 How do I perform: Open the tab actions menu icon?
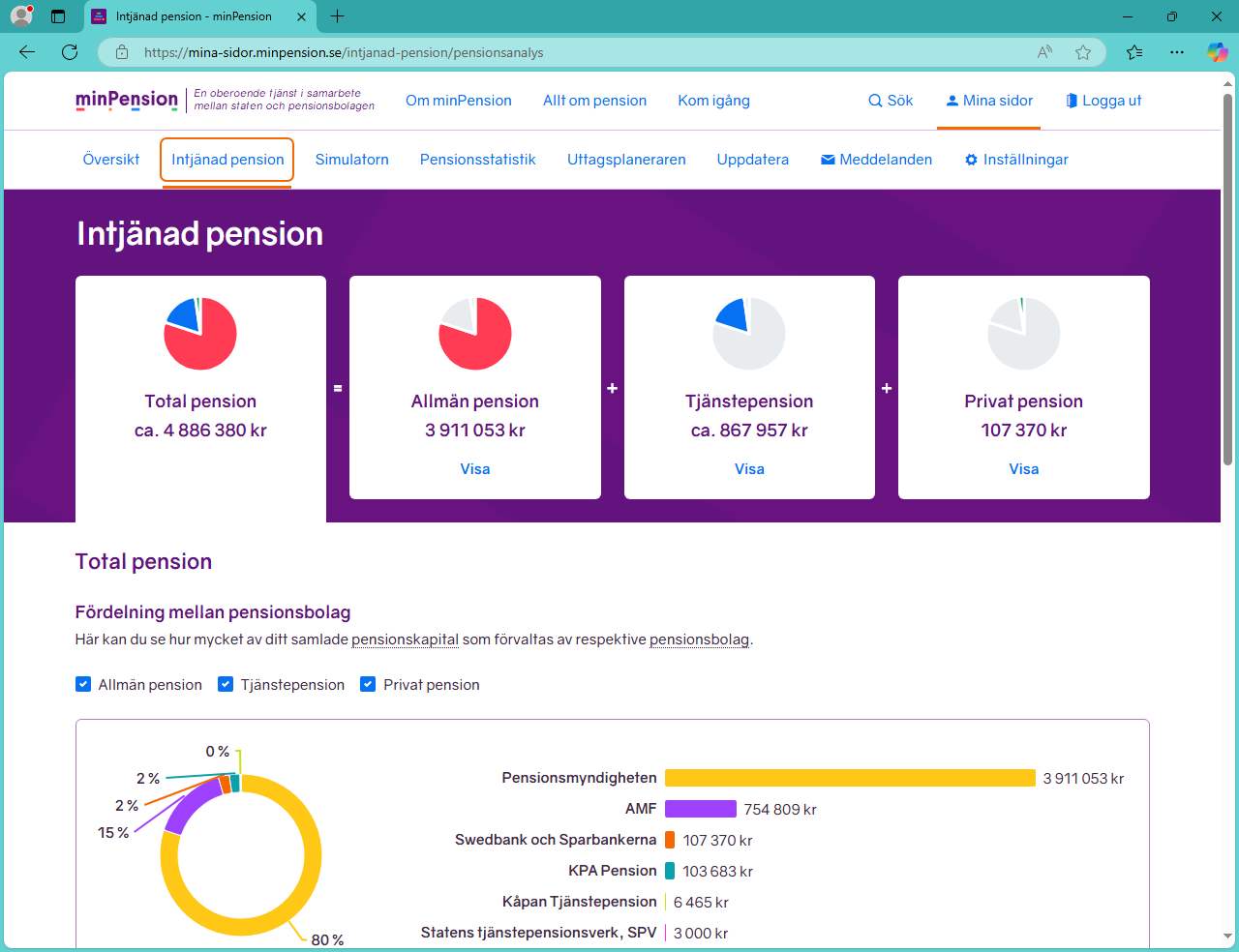pos(57,16)
